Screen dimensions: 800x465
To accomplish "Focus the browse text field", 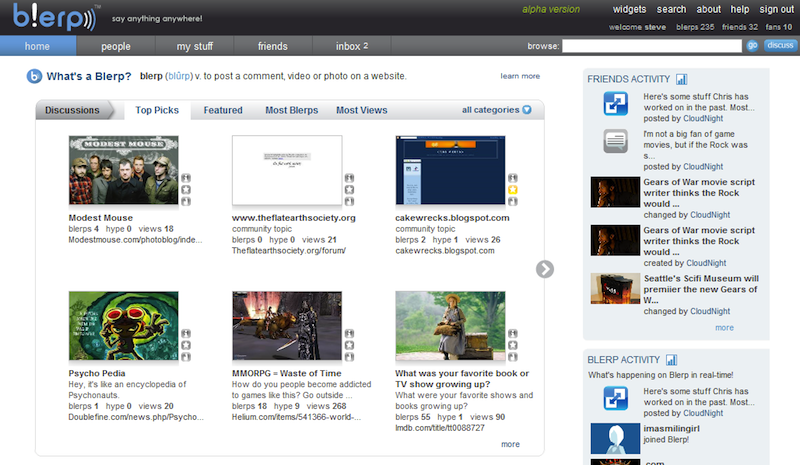I will [652, 46].
